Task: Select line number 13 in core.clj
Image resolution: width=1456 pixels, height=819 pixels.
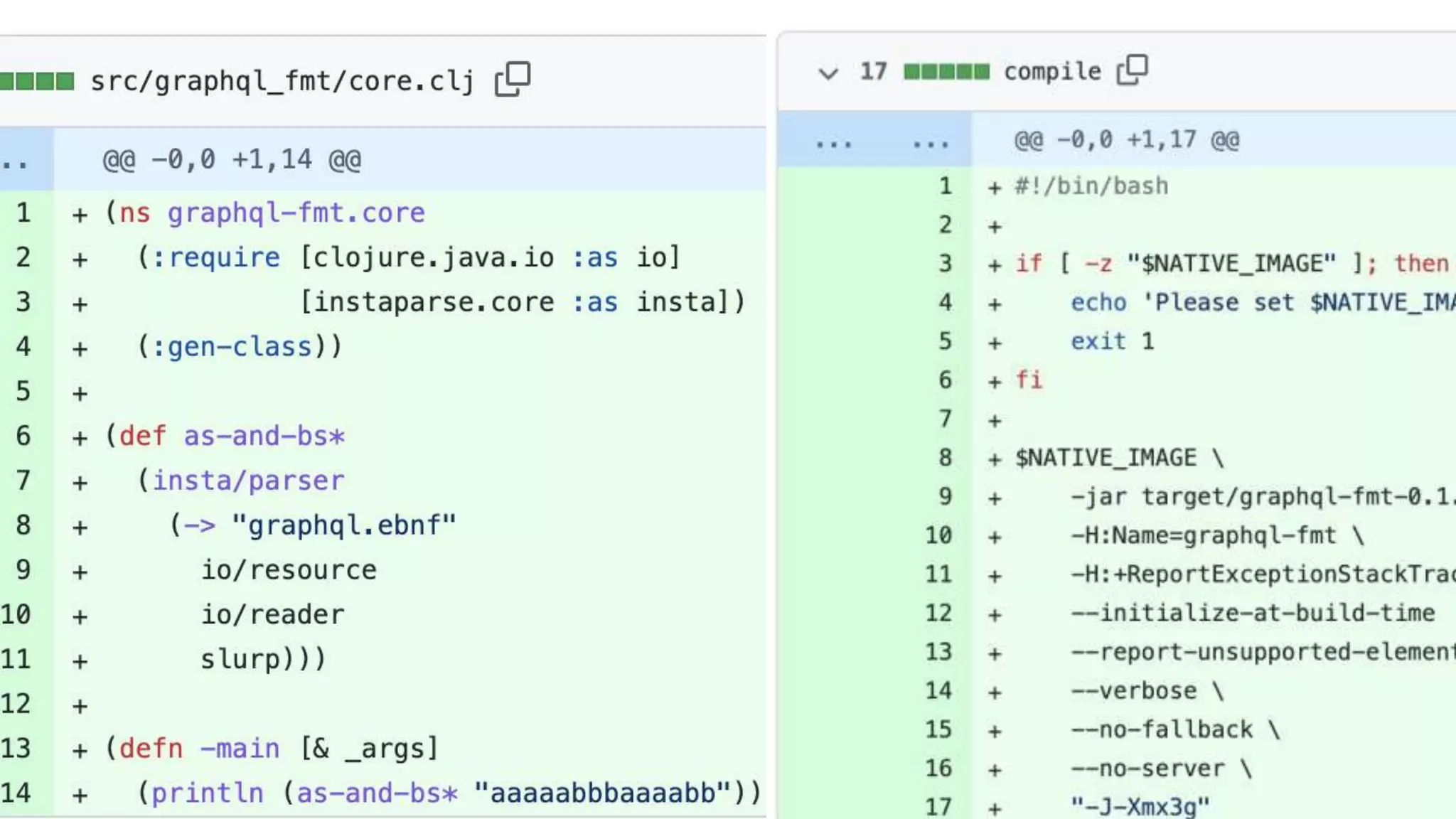Action: (17, 748)
